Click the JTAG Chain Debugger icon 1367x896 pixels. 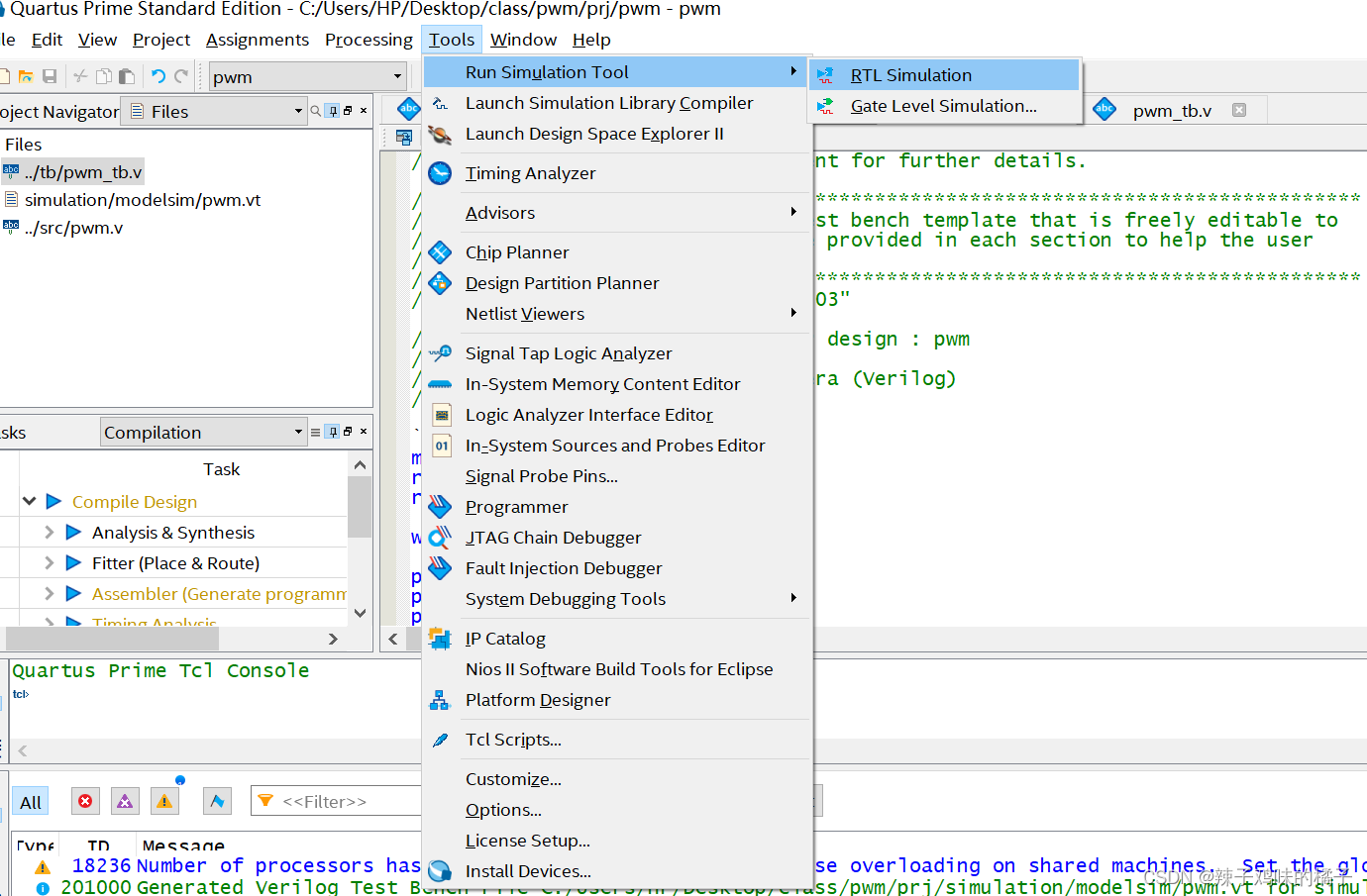[440, 538]
